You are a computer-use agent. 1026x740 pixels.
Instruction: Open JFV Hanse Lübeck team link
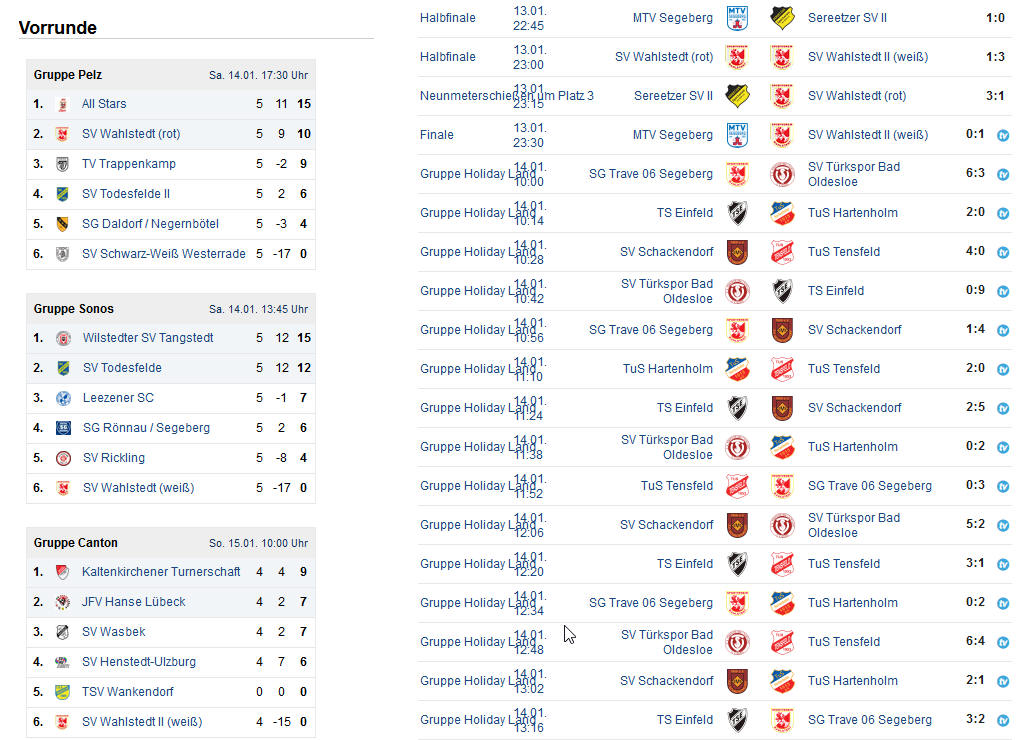pyautogui.click(x=133, y=602)
